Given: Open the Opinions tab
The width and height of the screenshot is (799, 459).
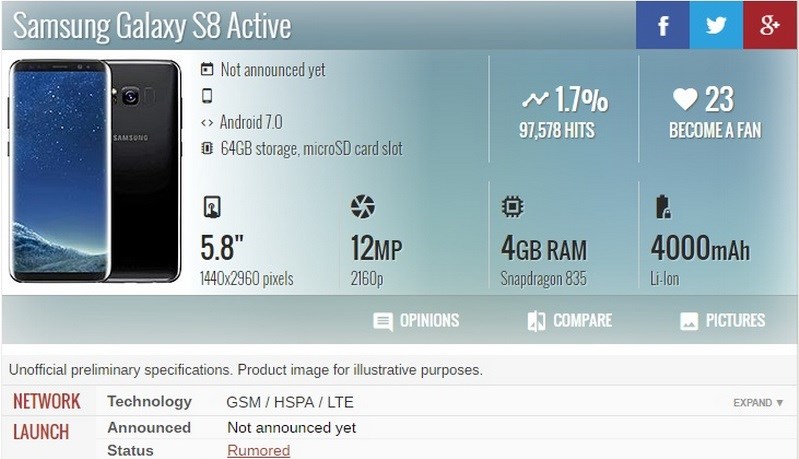Looking at the screenshot, I should point(429,321).
